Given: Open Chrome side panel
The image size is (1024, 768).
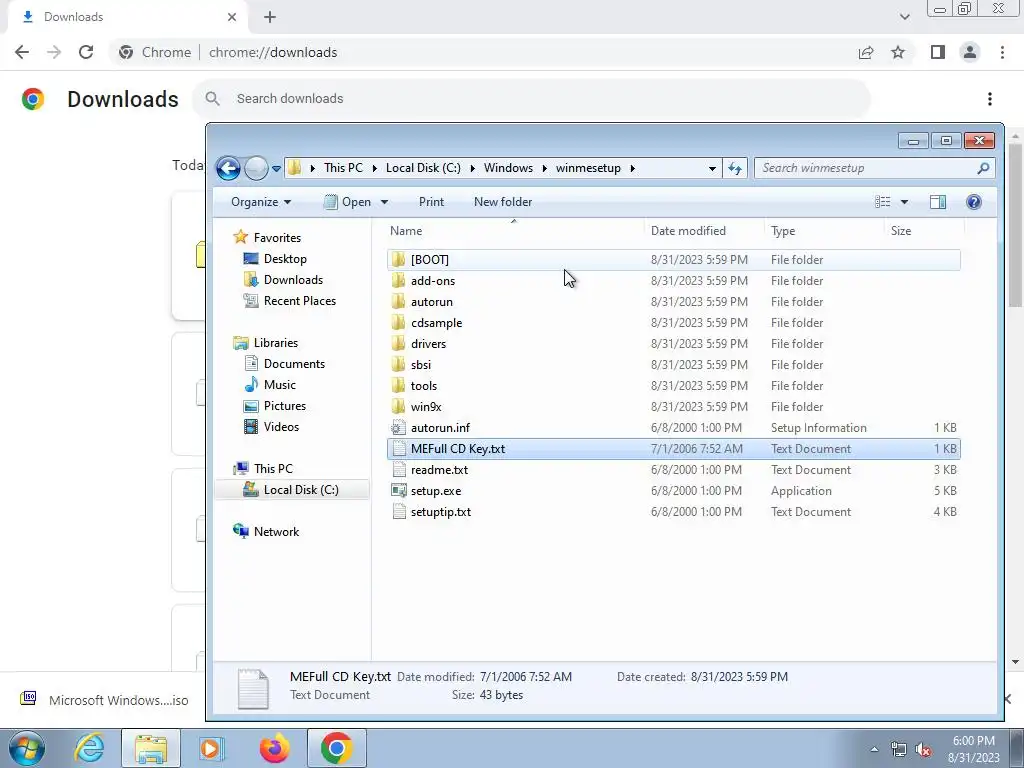Looking at the screenshot, I should point(938,52).
